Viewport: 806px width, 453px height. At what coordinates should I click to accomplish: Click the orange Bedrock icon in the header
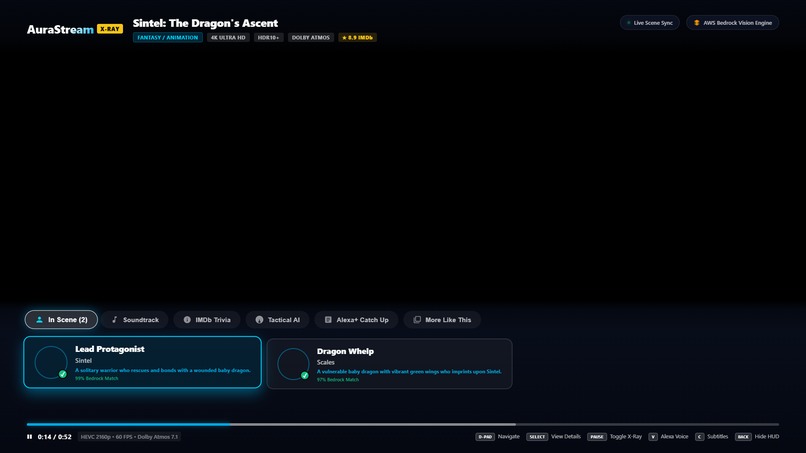[697, 23]
